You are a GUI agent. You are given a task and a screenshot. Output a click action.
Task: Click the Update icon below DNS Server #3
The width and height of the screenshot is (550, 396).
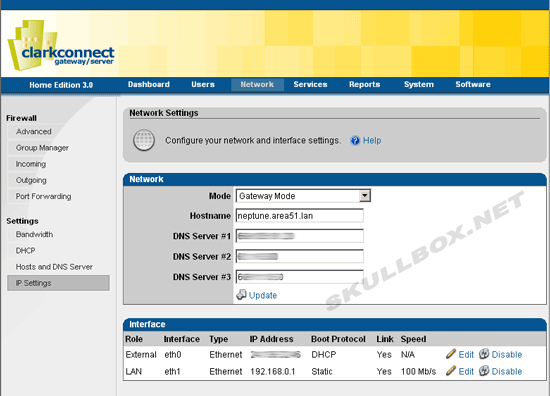tap(241, 295)
